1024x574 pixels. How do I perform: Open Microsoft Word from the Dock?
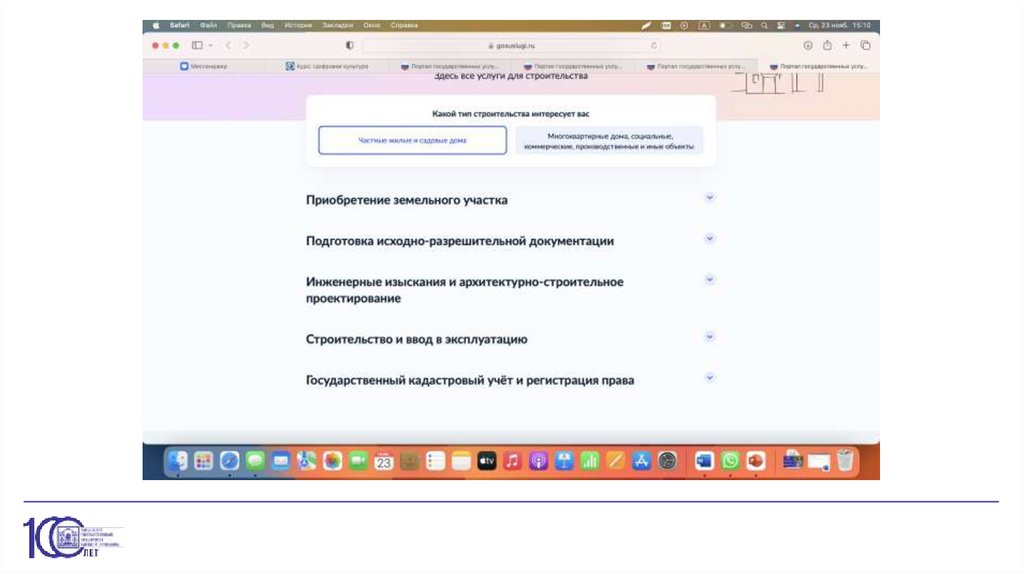pyautogui.click(x=703, y=461)
